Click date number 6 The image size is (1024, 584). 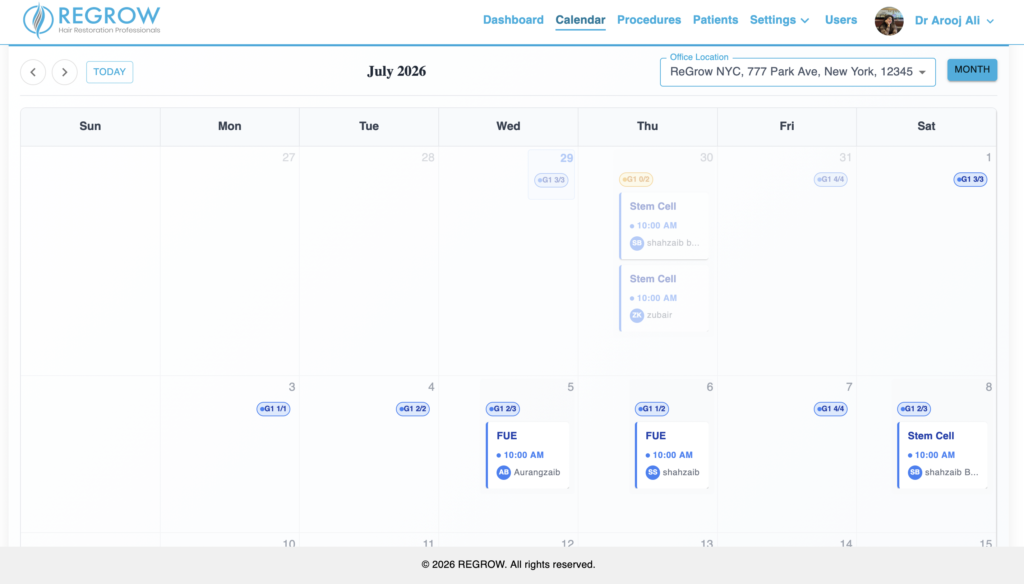pyautogui.click(x=709, y=387)
